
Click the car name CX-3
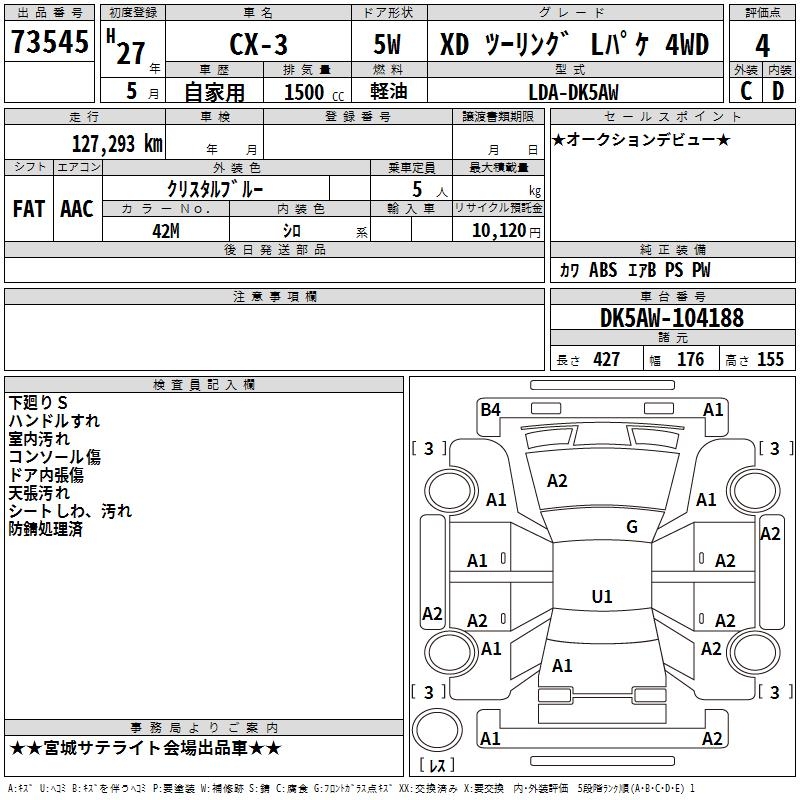(259, 44)
